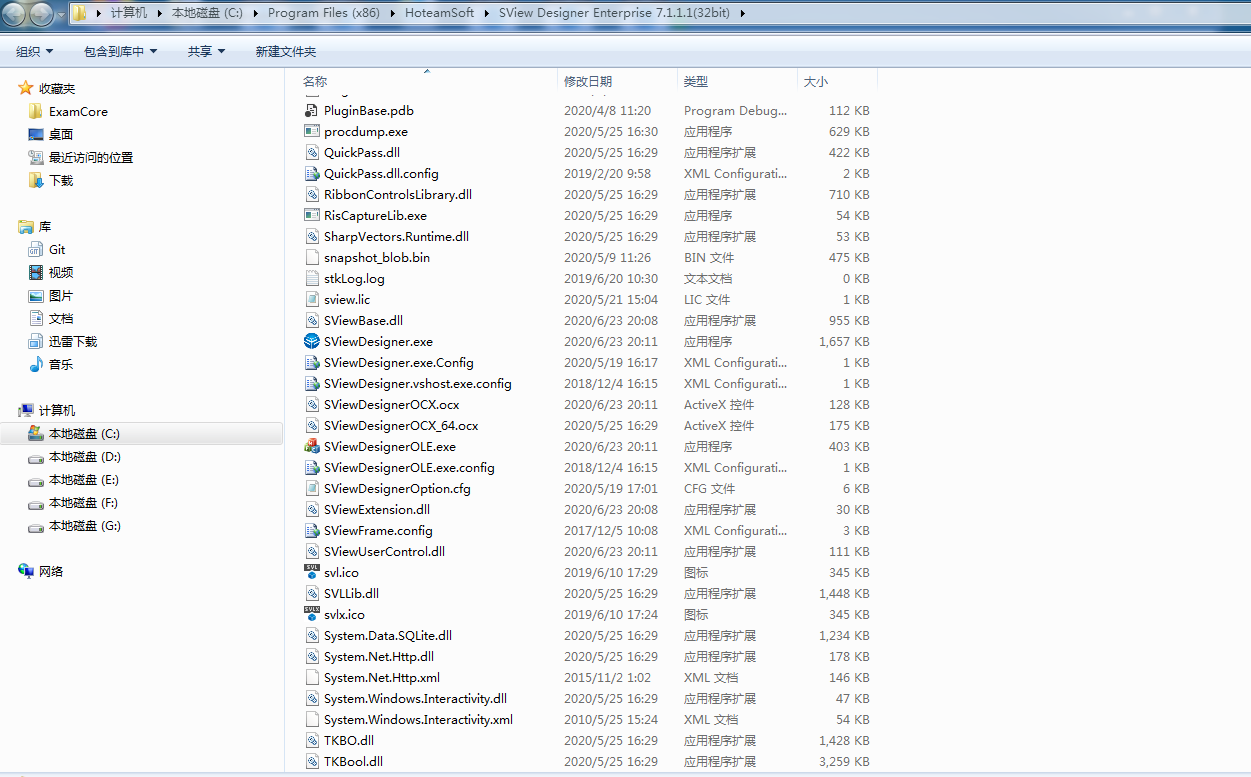
Task: Select 文档 (Documents) library
Action: [61, 318]
